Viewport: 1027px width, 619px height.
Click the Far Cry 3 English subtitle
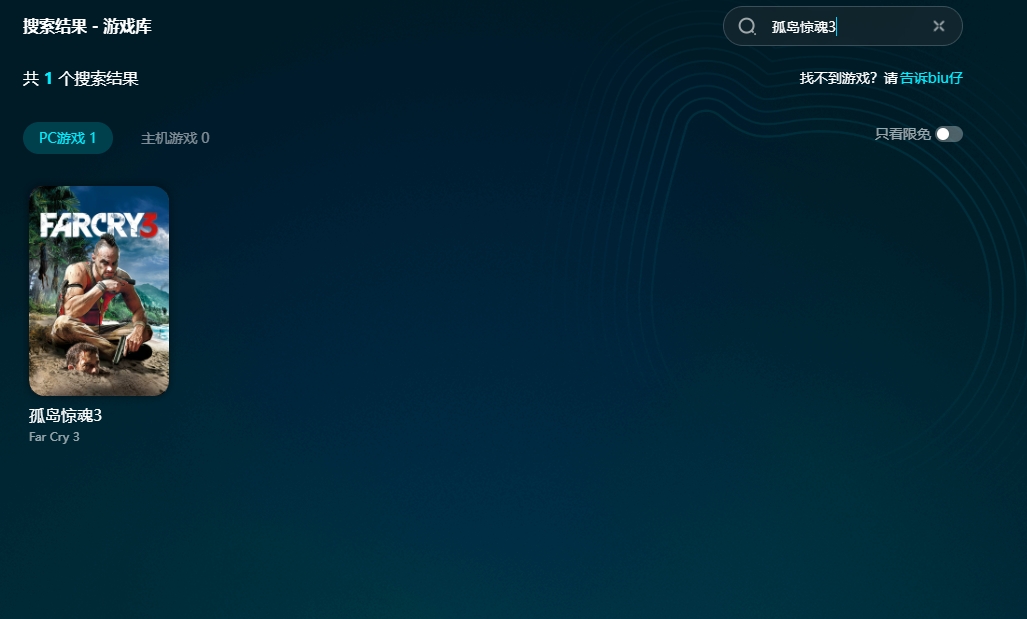tap(54, 437)
